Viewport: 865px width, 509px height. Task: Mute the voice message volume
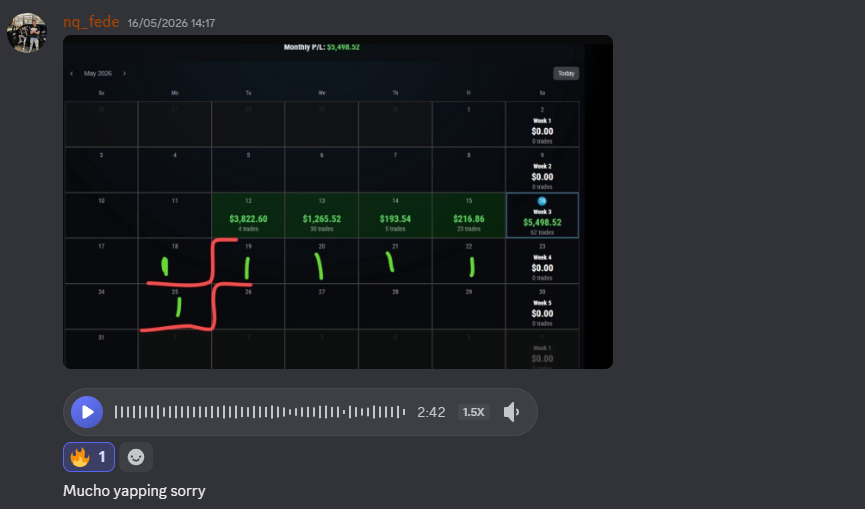pyautogui.click(x=511, y=412)
